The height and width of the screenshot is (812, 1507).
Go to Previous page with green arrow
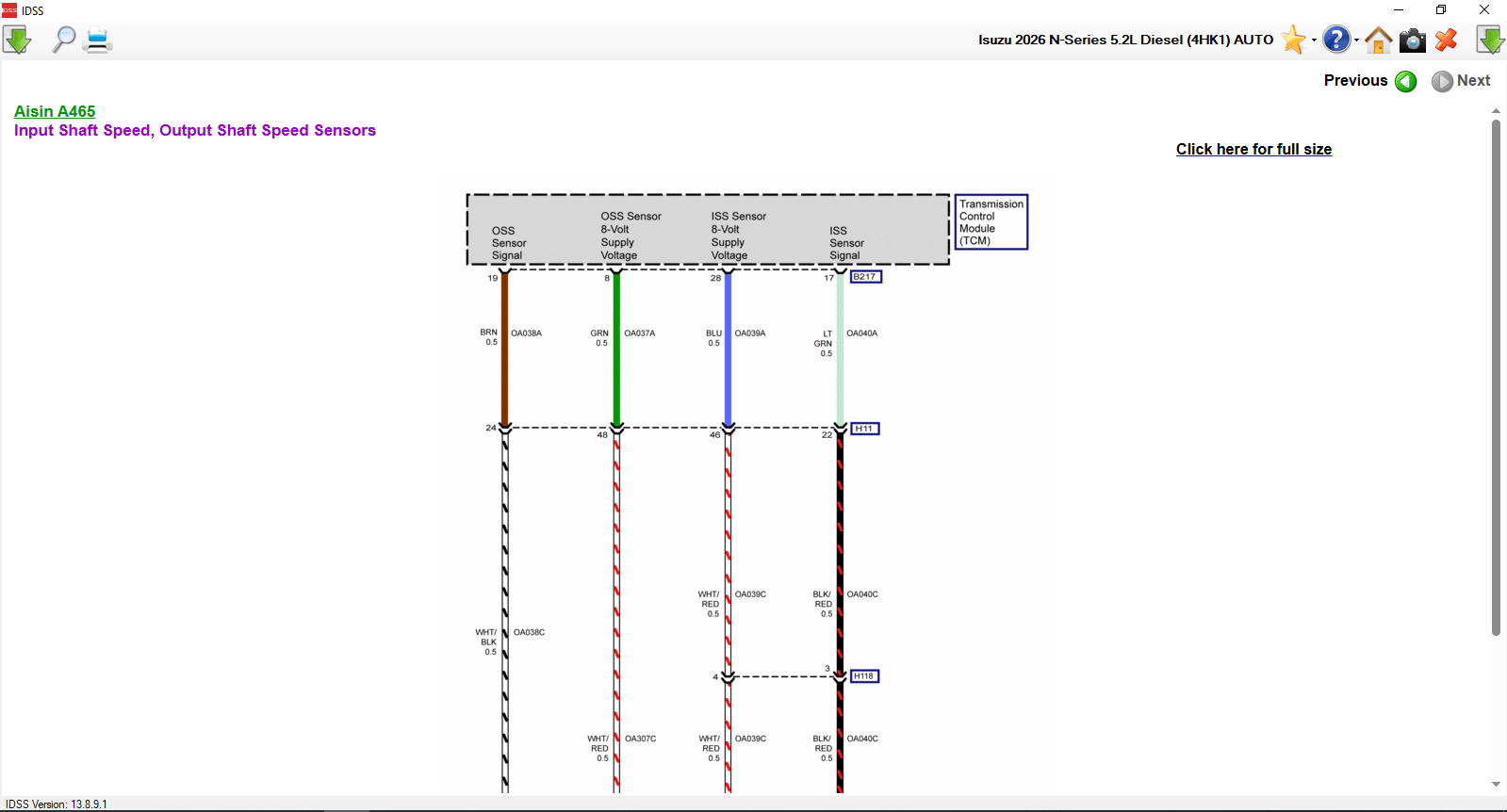pyautogui.click(x=1406, y=81)
